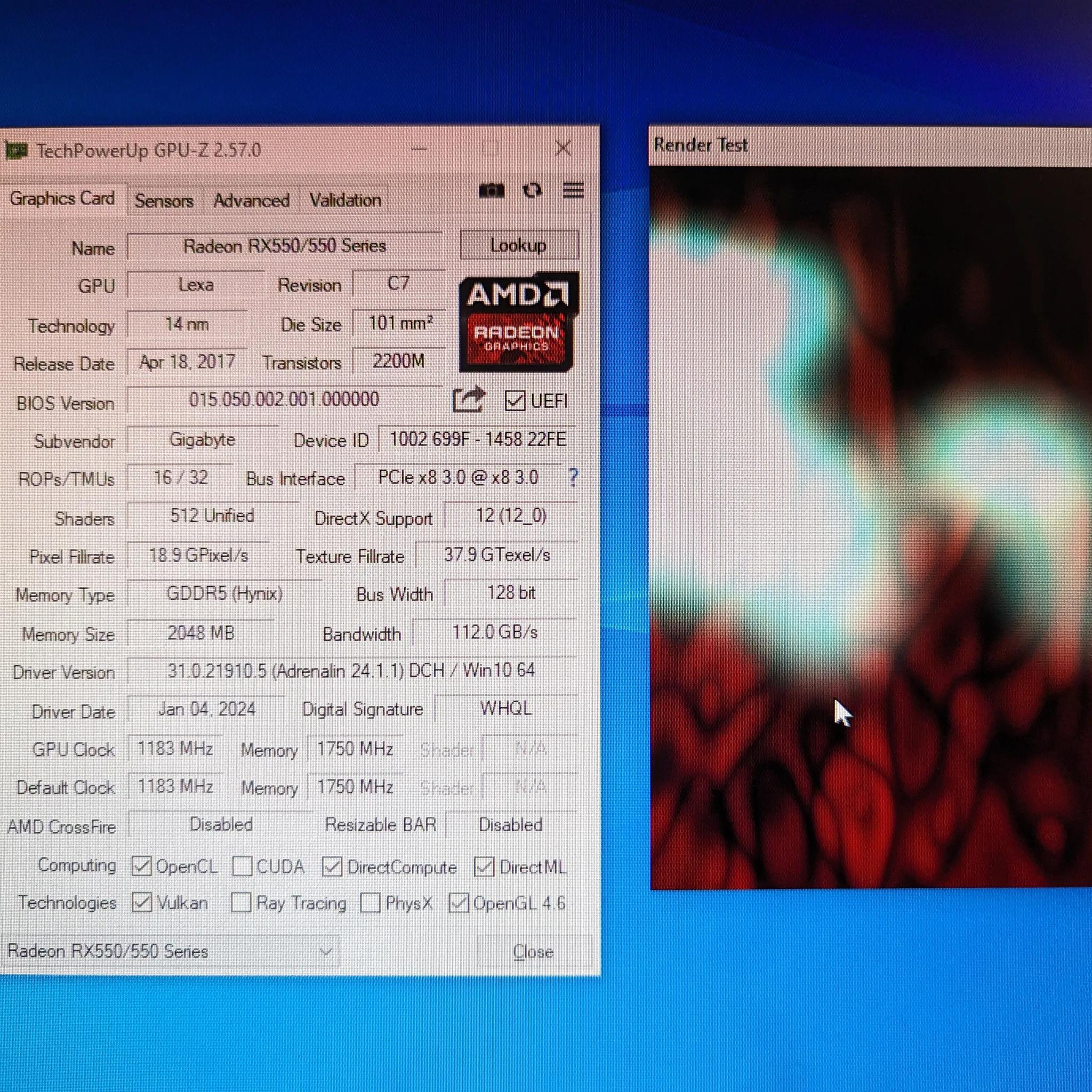Click the Memory Size field showing 2048 MB
Screen dimensions: 1092x1092
pos(200,632)
